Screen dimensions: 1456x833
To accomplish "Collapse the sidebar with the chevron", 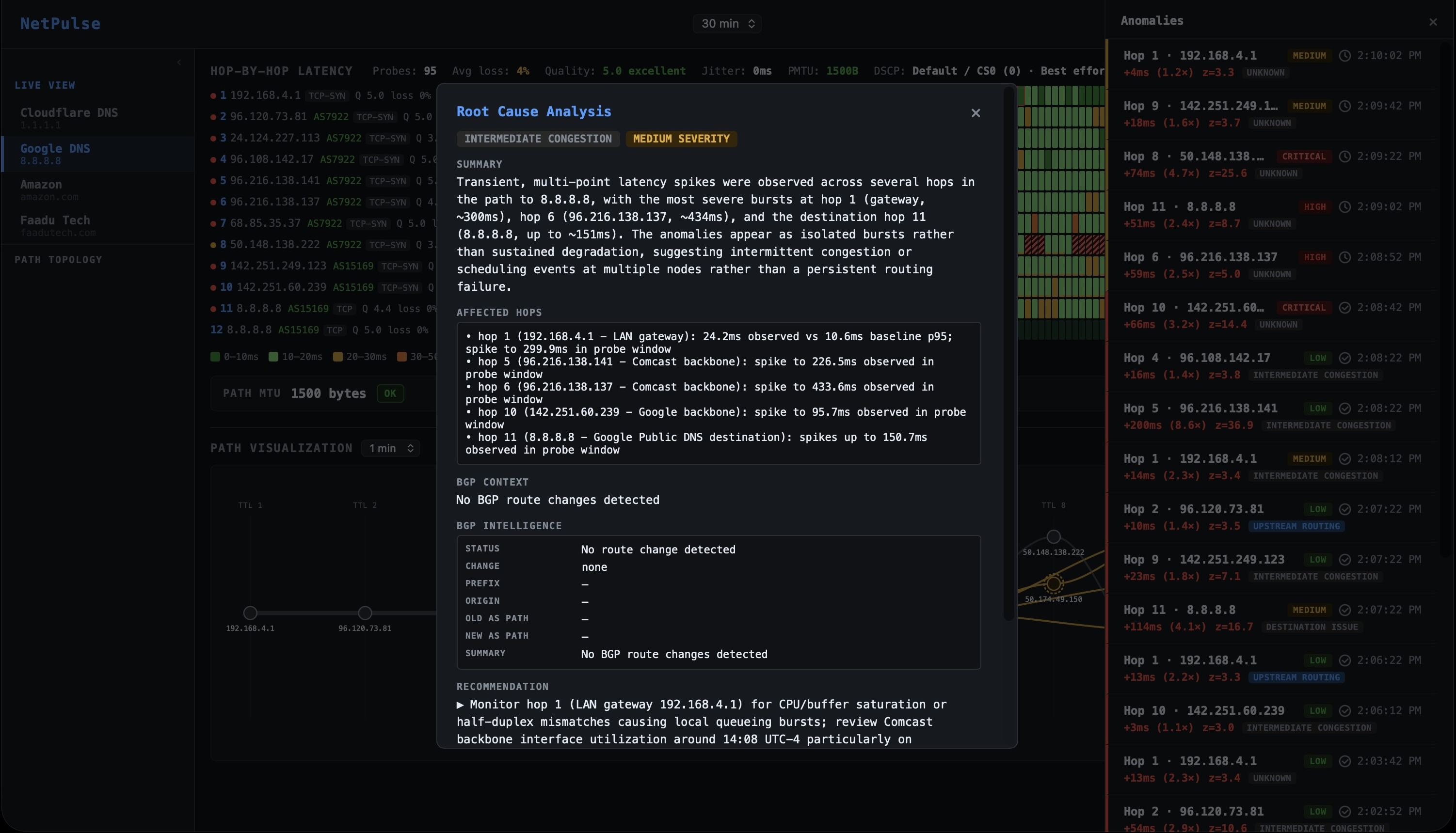I will [179, 63].
